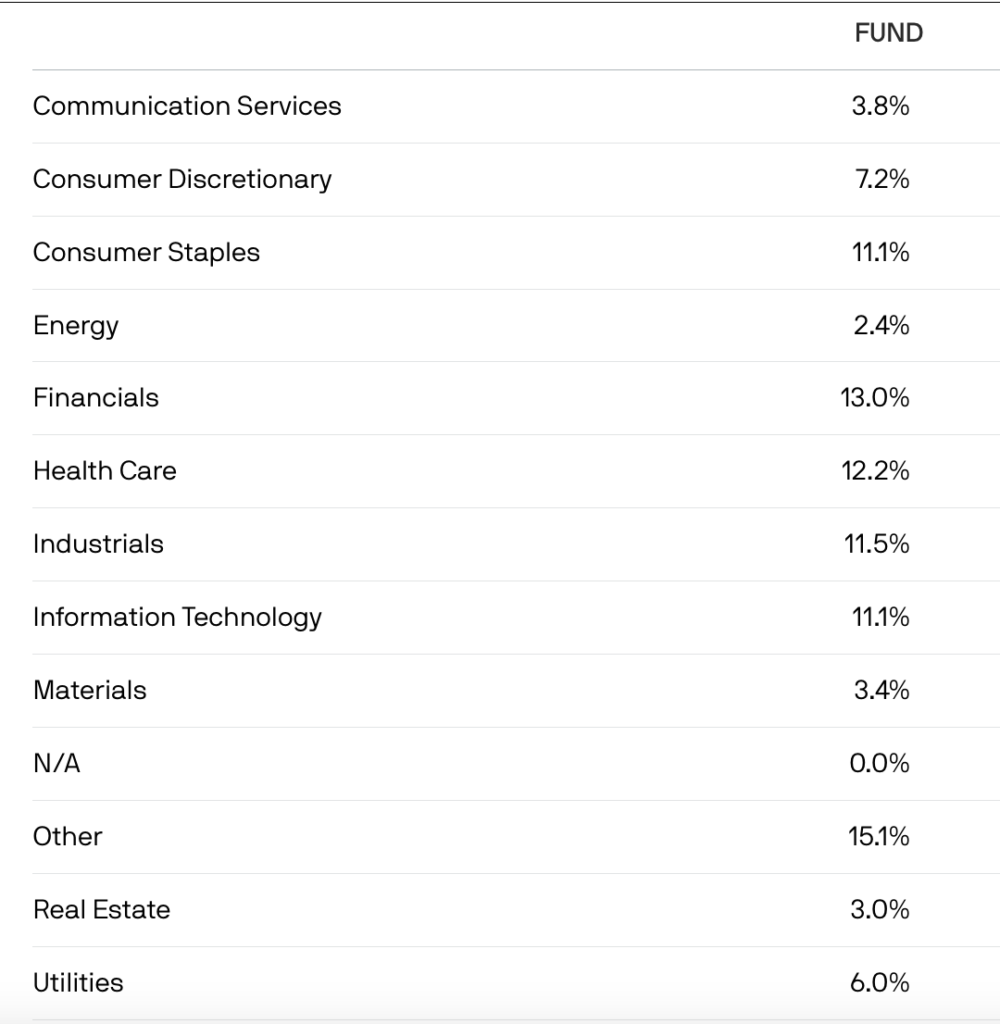Click the 2.4% Energy fund value
The image size is (1000, 1024).
pos(880,325)
